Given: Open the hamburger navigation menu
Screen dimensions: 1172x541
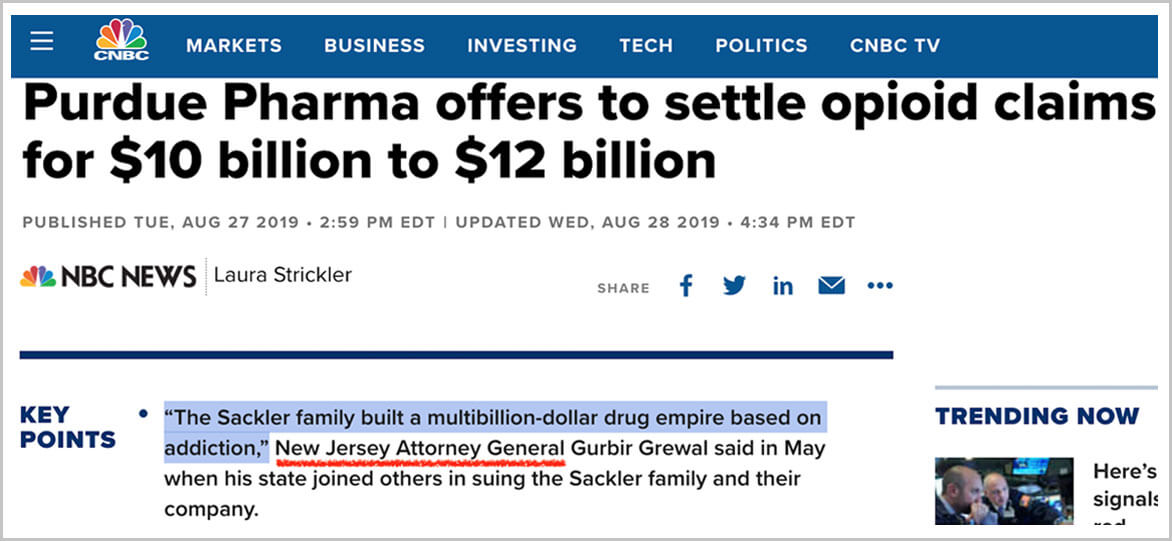Looking at the screenshot, I should (41, 42).
